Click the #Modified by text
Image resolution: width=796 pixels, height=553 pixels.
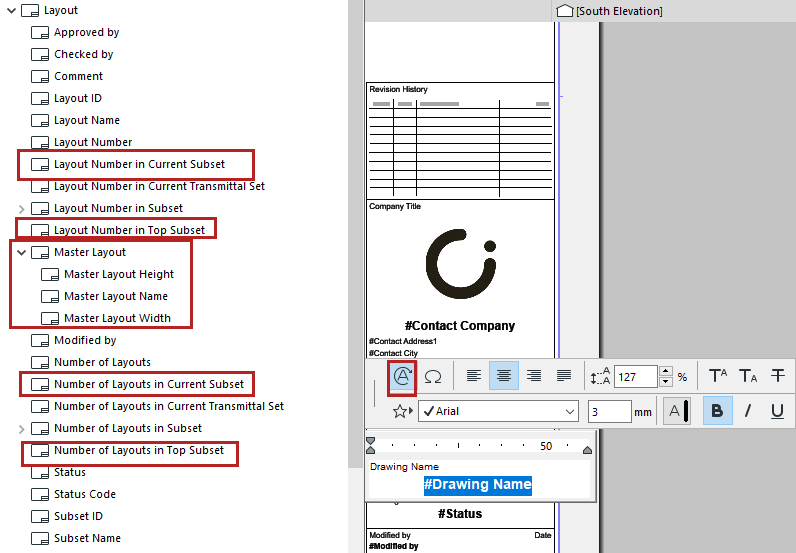point(394,546)
